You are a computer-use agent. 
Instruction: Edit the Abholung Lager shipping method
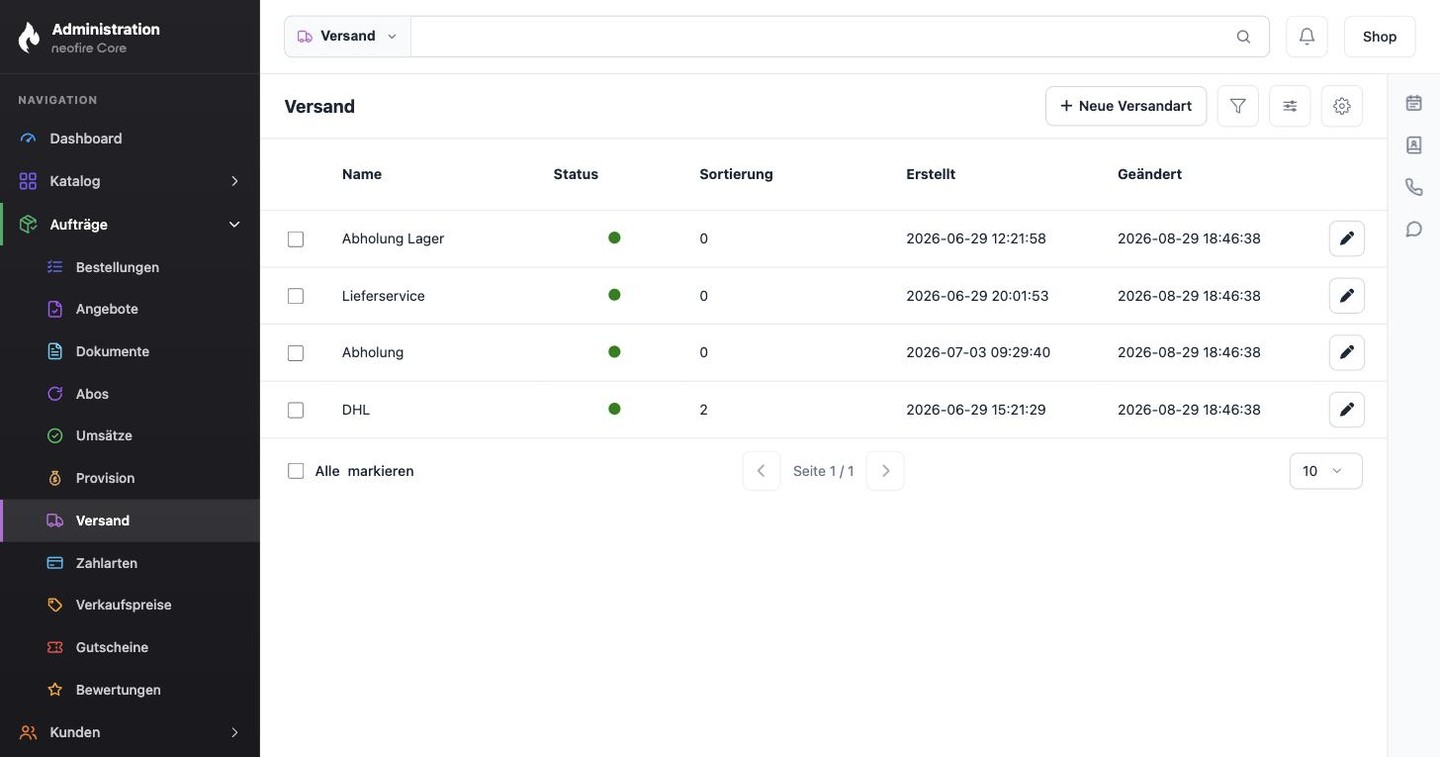click(x=1347, y=239)
